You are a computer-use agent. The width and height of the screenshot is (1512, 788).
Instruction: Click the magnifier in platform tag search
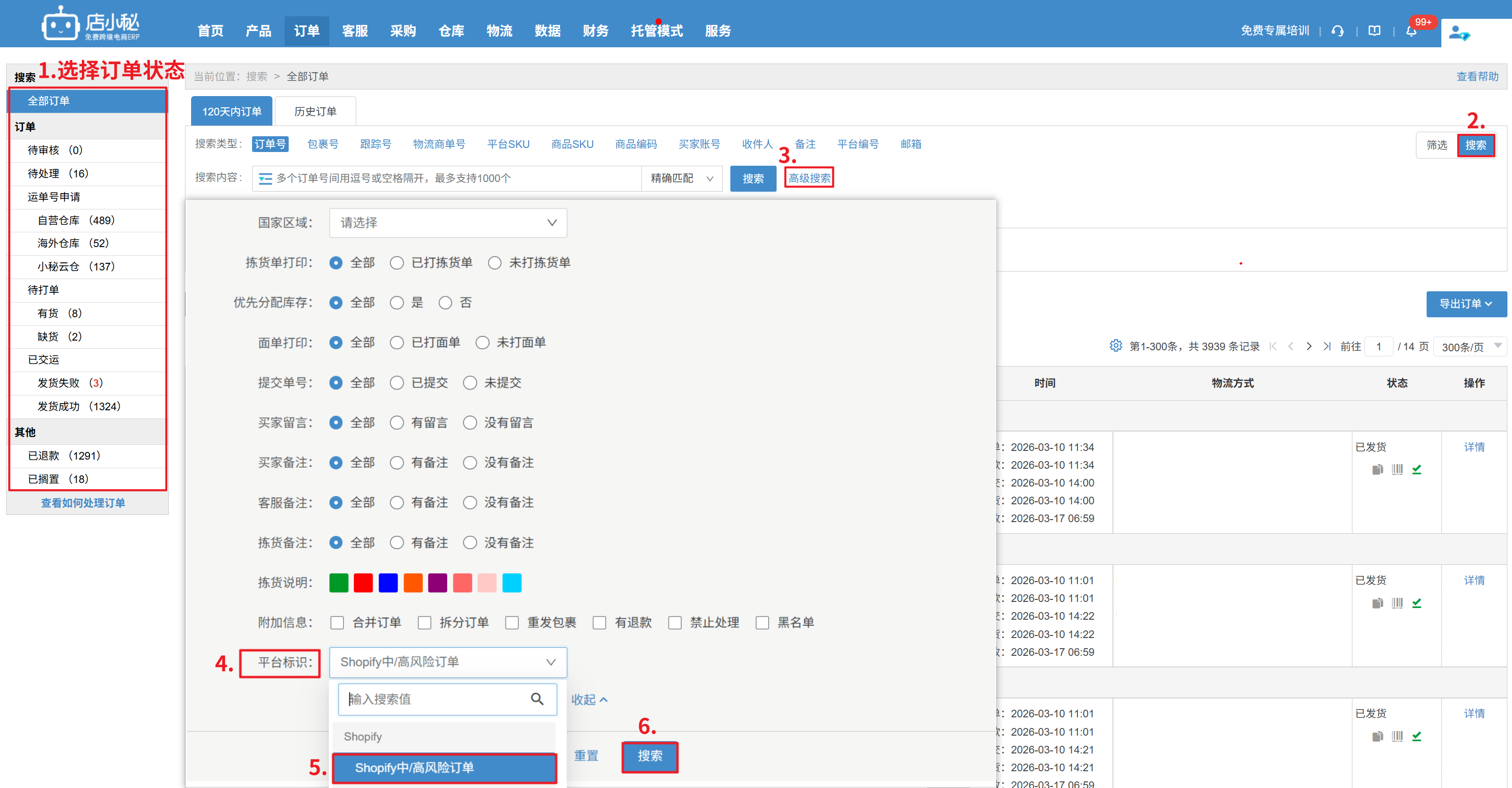click(x=537, y=699)
